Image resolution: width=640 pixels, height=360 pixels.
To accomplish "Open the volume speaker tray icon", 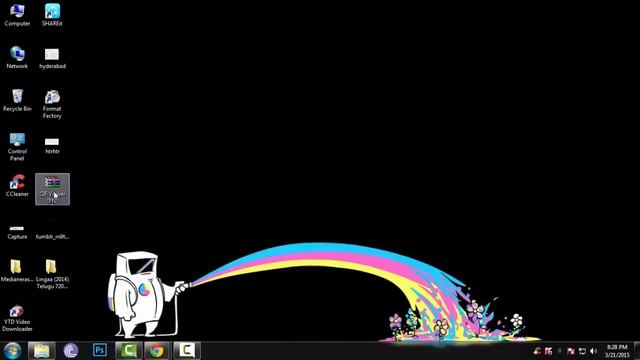I will [594, 351].
